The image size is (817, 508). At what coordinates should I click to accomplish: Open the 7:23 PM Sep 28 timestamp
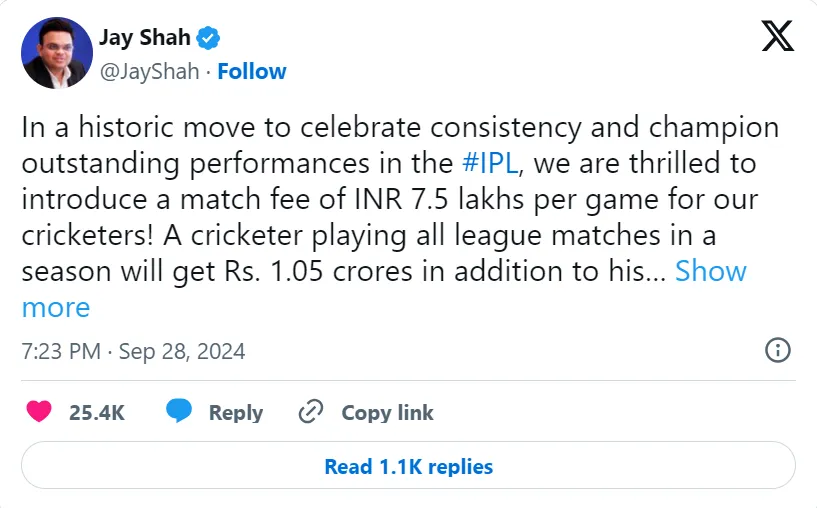[133, 352]
